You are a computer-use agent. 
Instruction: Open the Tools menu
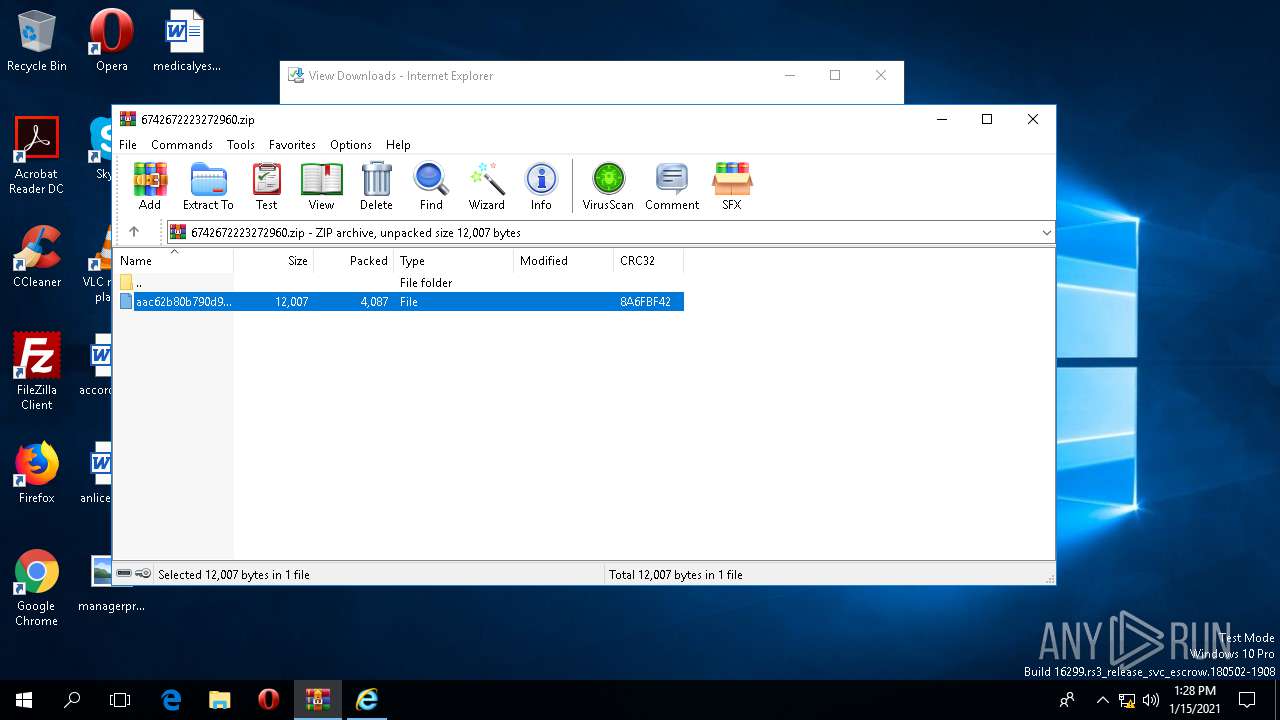[x=241, y=145]
